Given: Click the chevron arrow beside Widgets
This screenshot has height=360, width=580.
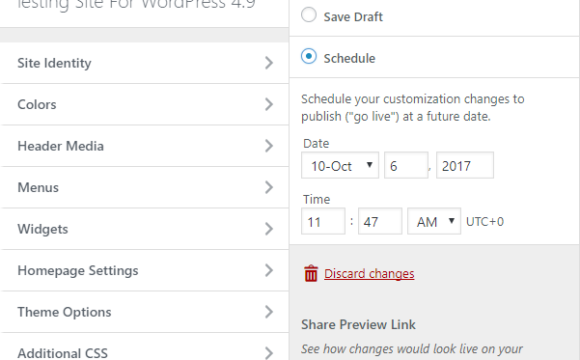Looking at the screenshot, I should (269, 229).
